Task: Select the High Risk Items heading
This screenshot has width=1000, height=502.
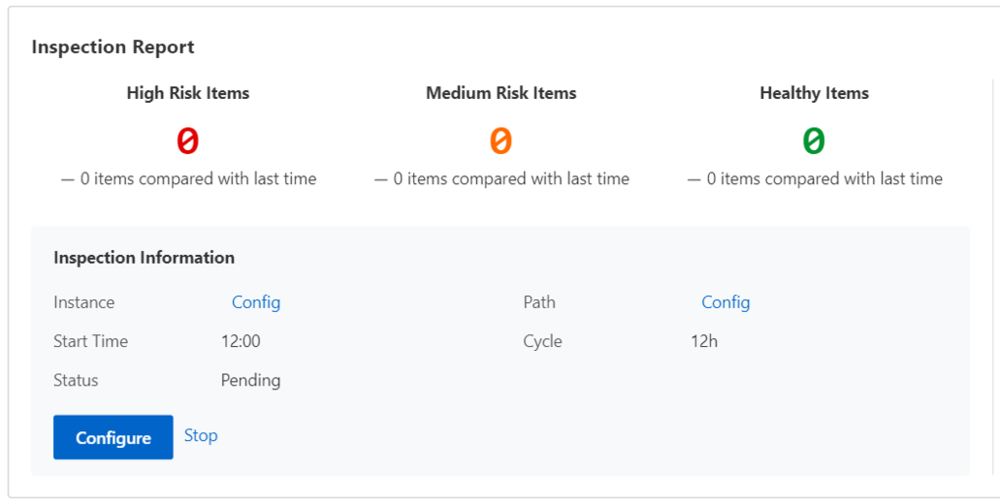Action: [x=188, y=93]
